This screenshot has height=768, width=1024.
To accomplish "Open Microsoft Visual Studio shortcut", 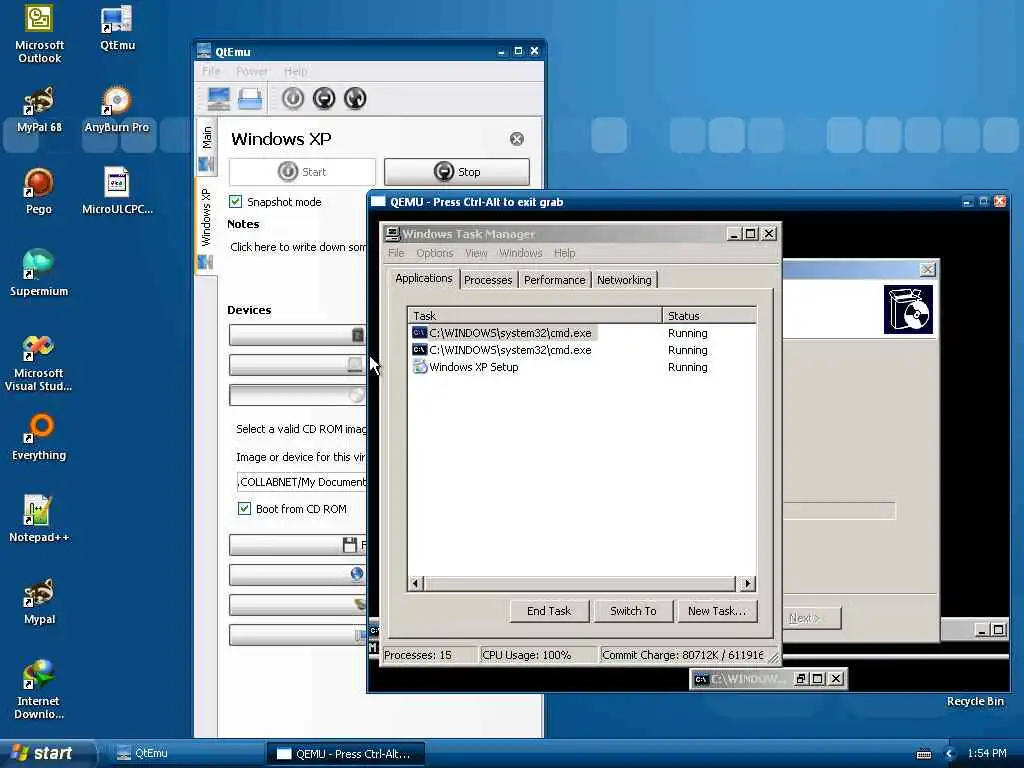I will coord(39,362).
